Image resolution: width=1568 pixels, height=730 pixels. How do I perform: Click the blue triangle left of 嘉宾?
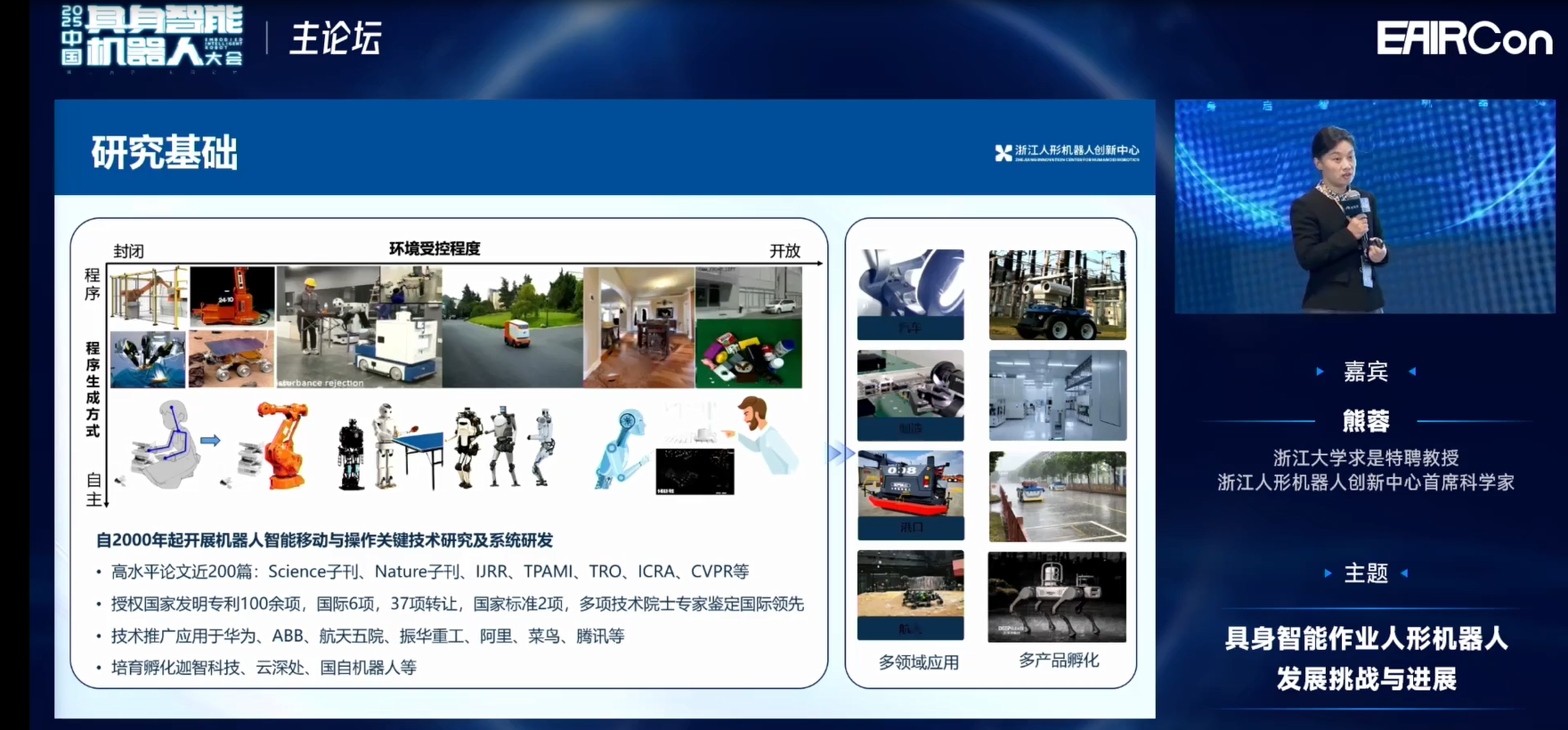(x=1320, y=371)
